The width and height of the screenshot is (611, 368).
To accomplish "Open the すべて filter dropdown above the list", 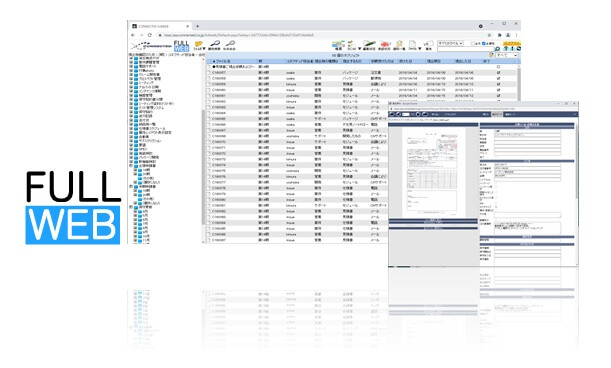I will [x=507, y=55].
